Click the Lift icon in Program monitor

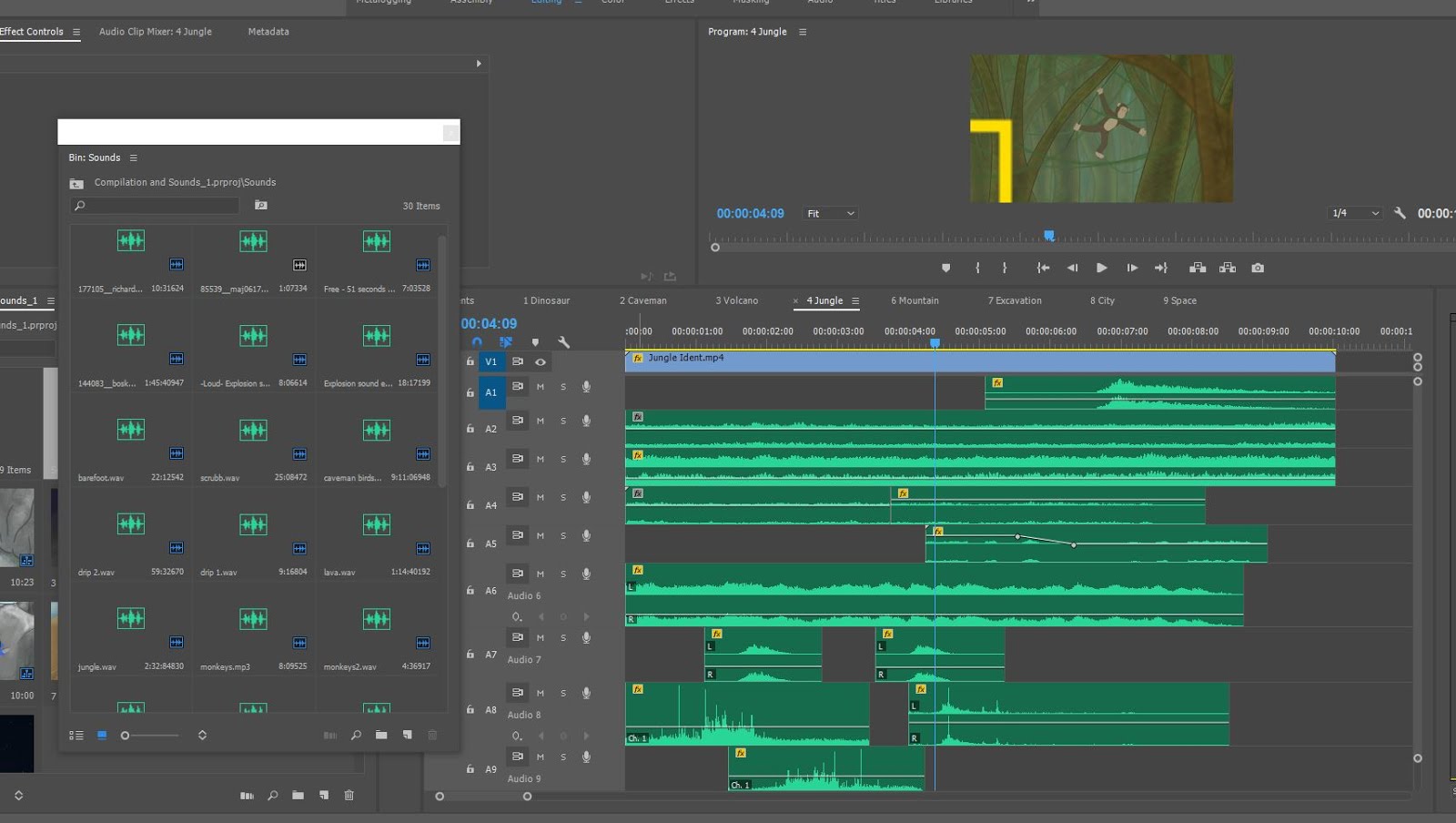point(1197,268)
